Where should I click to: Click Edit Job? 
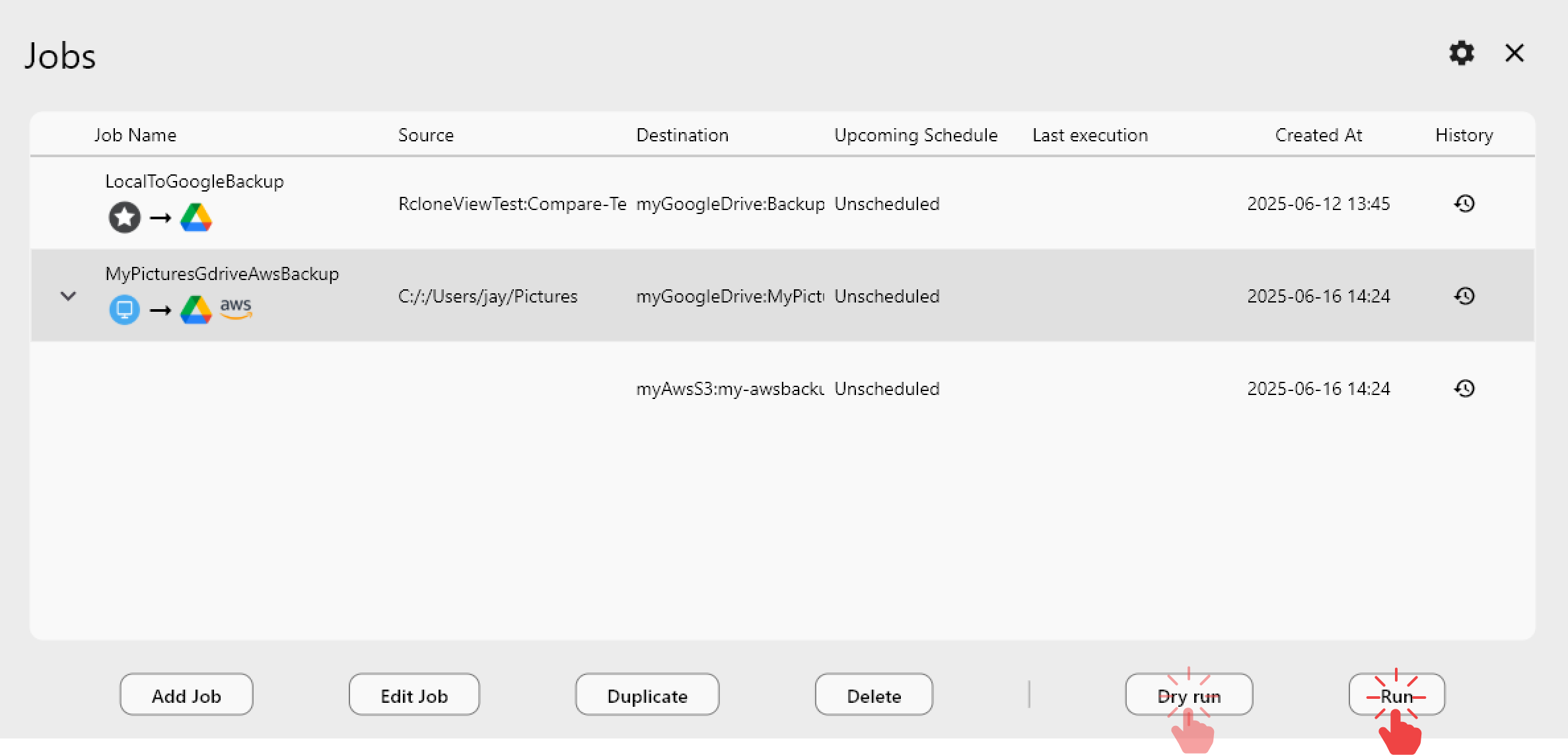pyautogui.click(x=413, y=694)
